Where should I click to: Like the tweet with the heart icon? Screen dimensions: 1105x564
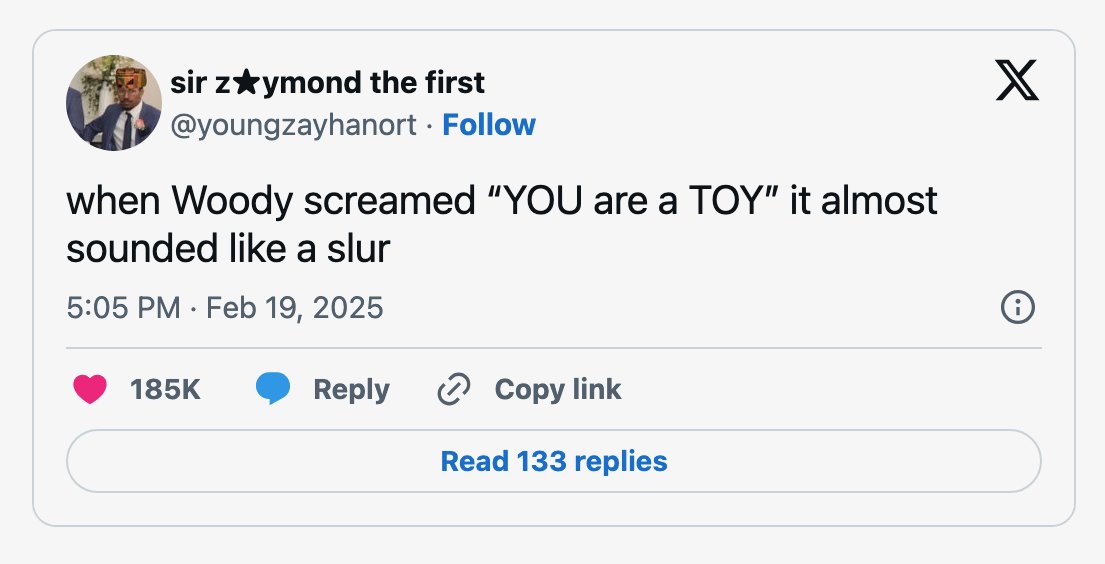90,389
